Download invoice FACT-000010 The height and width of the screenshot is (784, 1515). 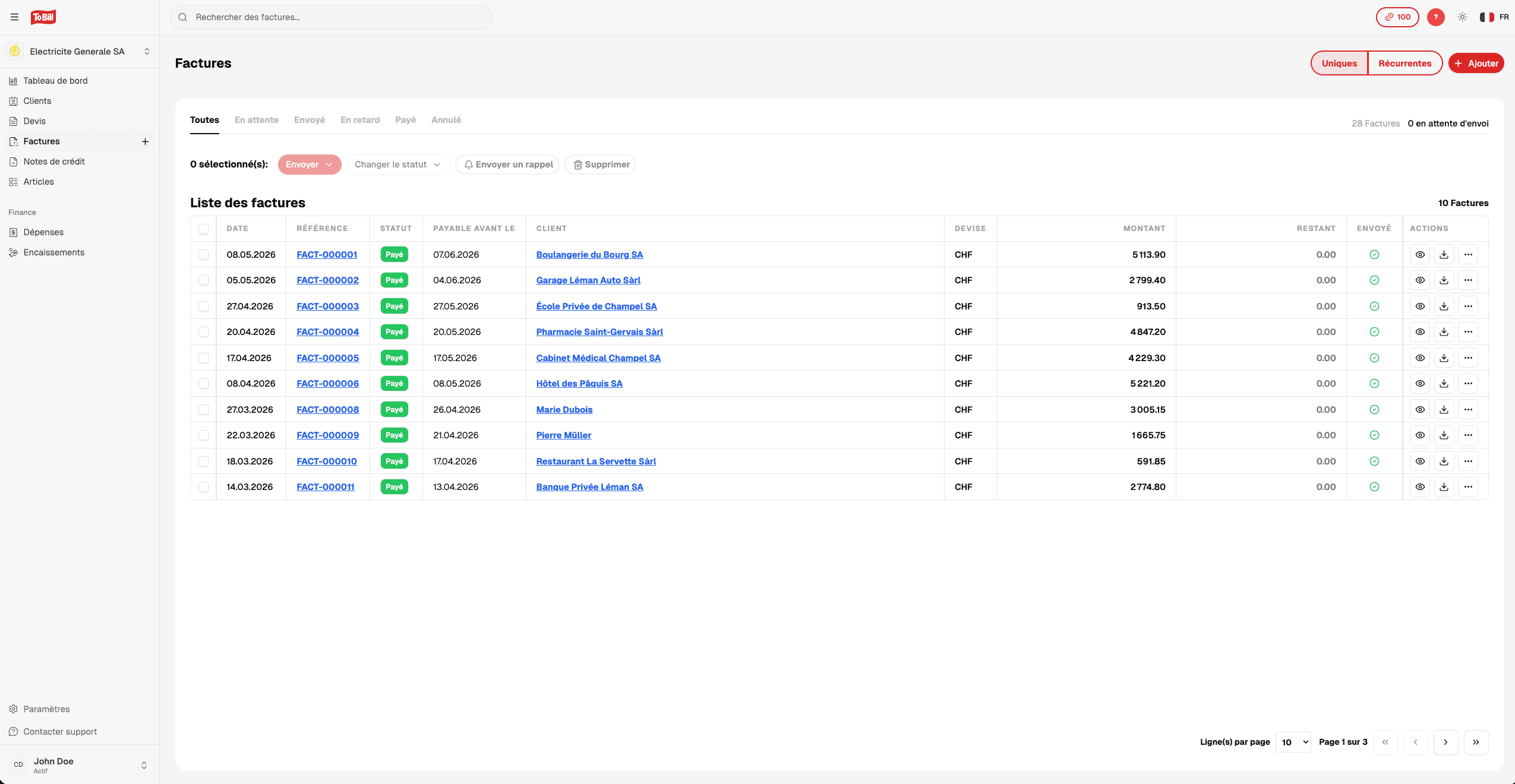(x=1444, y=461)
